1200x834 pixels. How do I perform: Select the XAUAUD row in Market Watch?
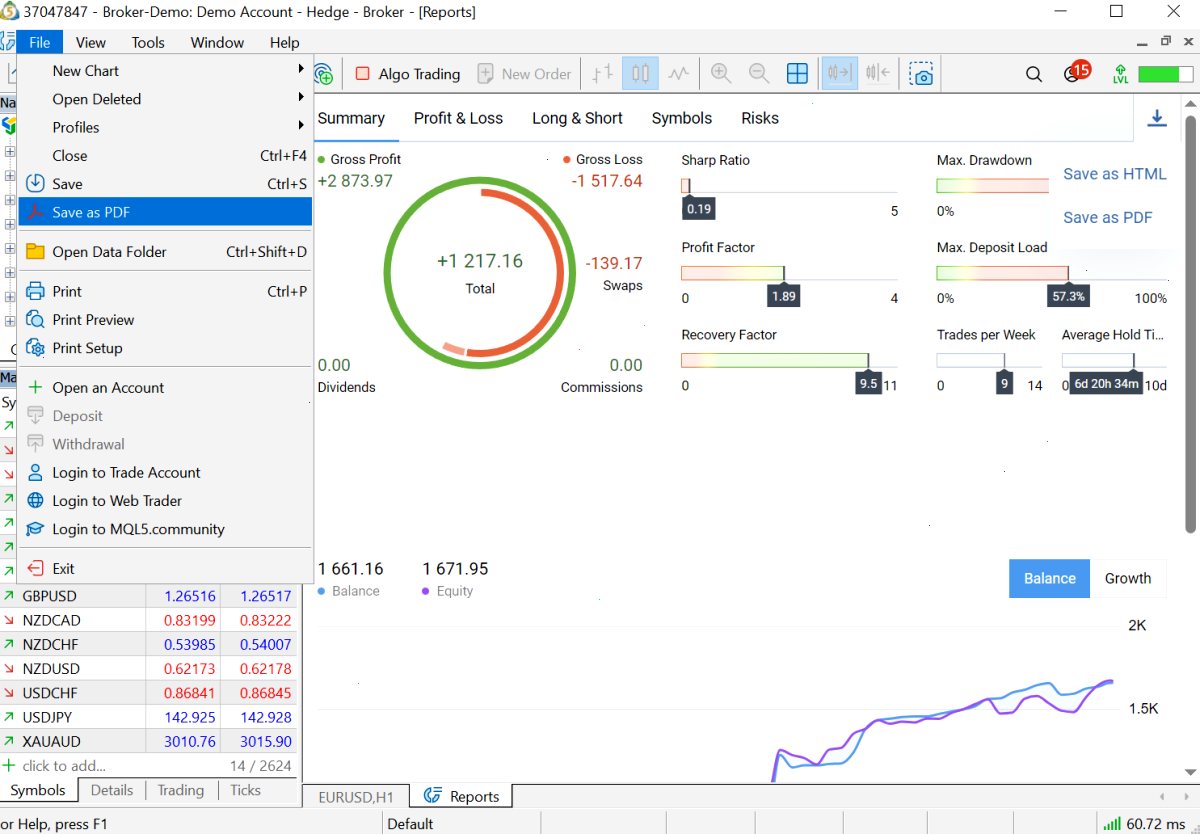pyautogui.click(x=150, y=742)
